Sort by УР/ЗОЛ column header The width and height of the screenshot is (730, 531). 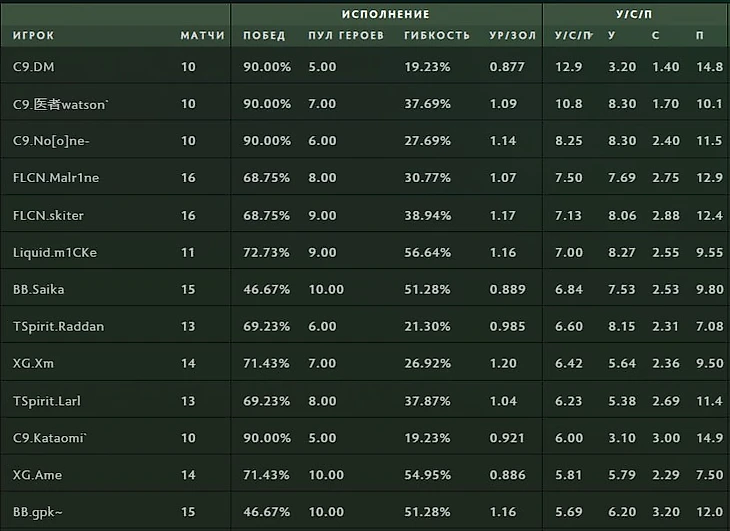513,35
